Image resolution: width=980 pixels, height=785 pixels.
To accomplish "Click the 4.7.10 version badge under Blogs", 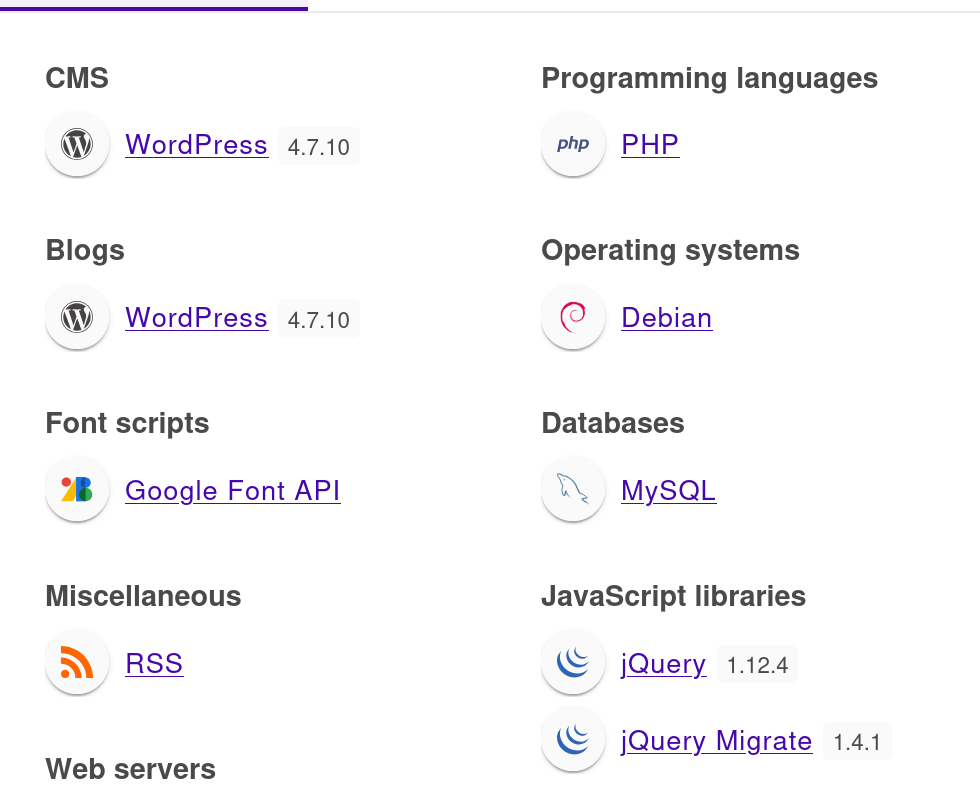I will (319, 319).
